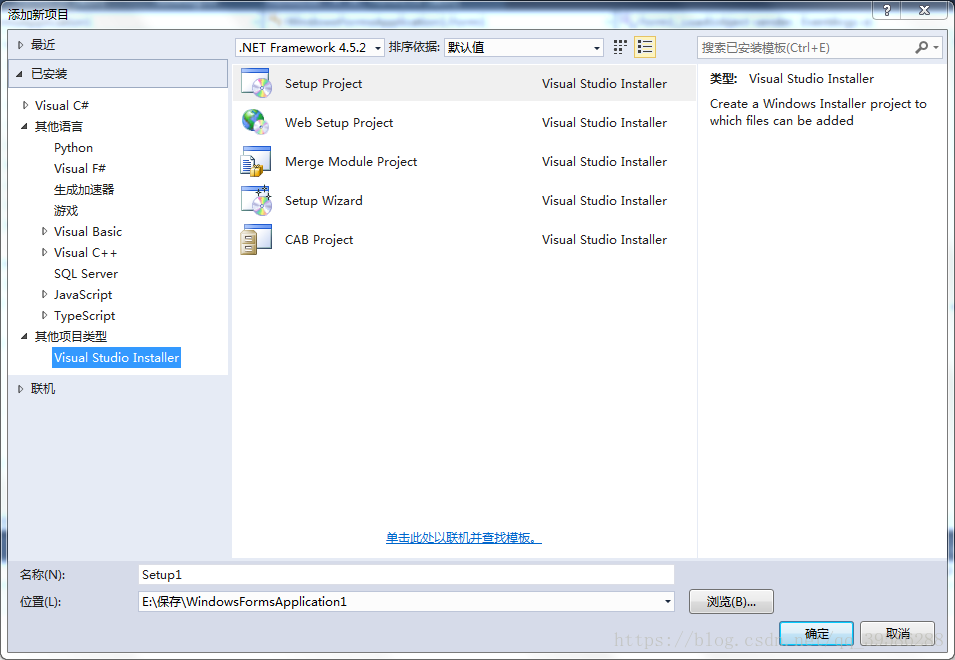Click the online template search link

(463, 538)
